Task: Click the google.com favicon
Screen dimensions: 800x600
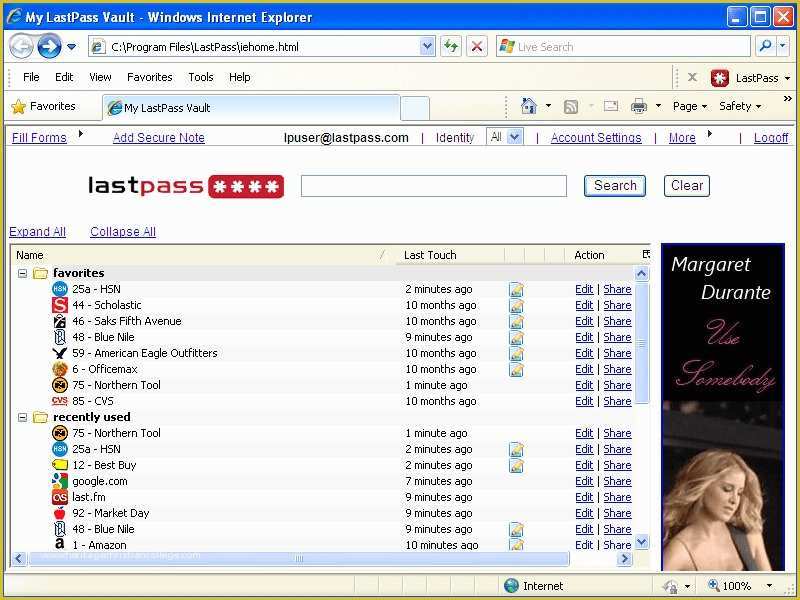Action: click(60, 481)
